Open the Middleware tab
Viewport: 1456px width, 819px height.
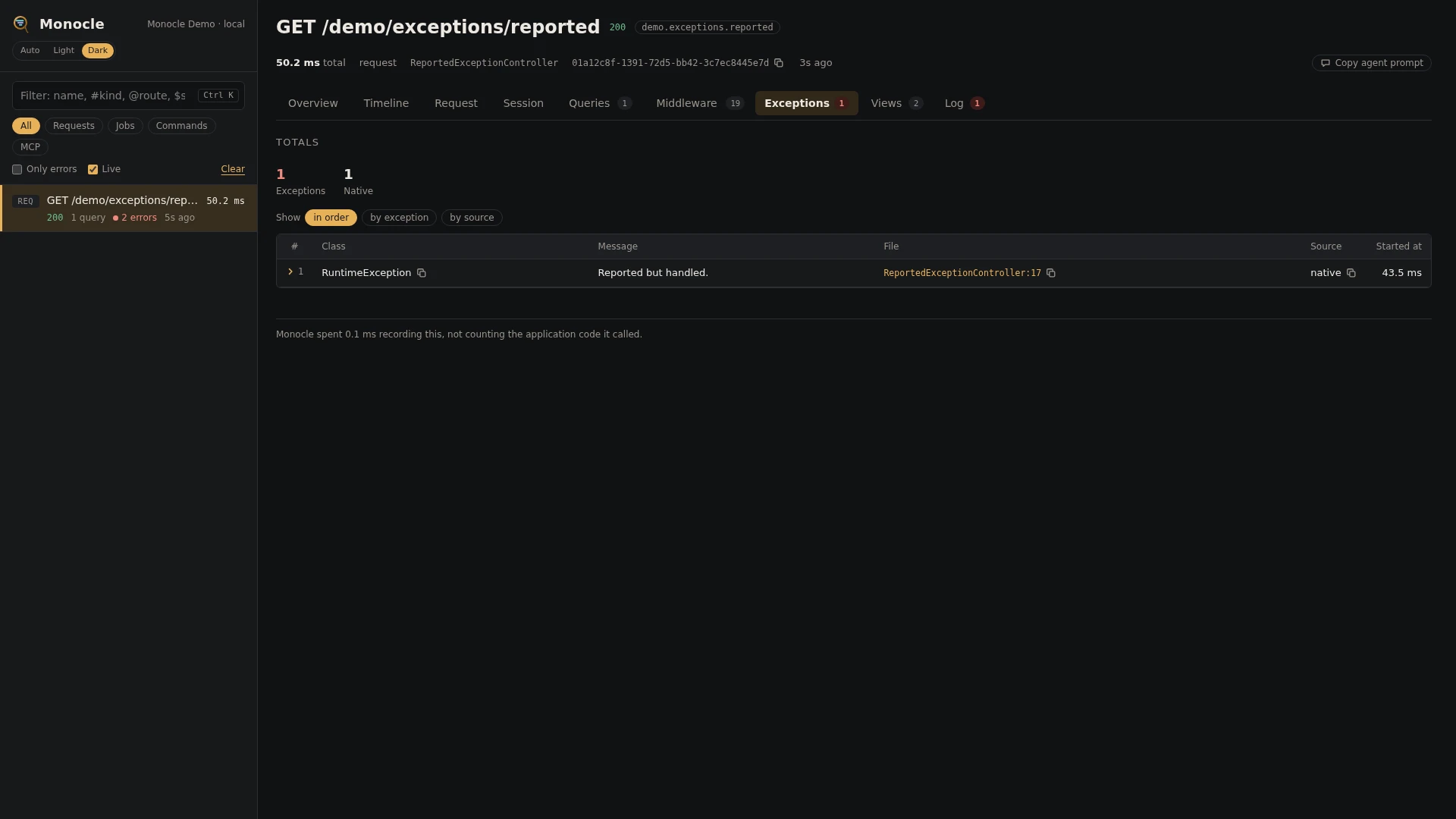(700, 103)
